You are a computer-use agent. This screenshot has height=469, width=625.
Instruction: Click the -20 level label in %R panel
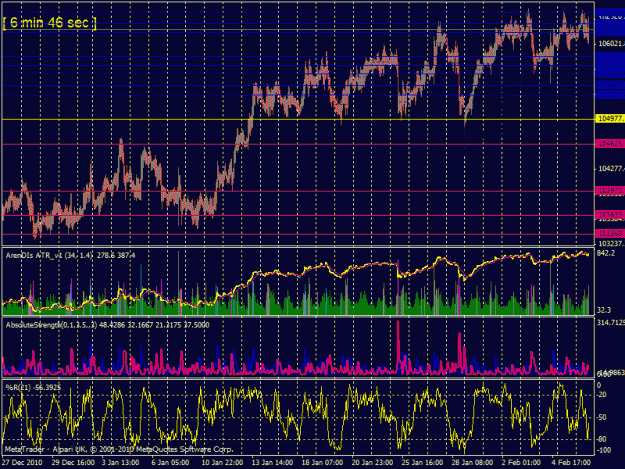pyautogui.click(x=602, y=394)
